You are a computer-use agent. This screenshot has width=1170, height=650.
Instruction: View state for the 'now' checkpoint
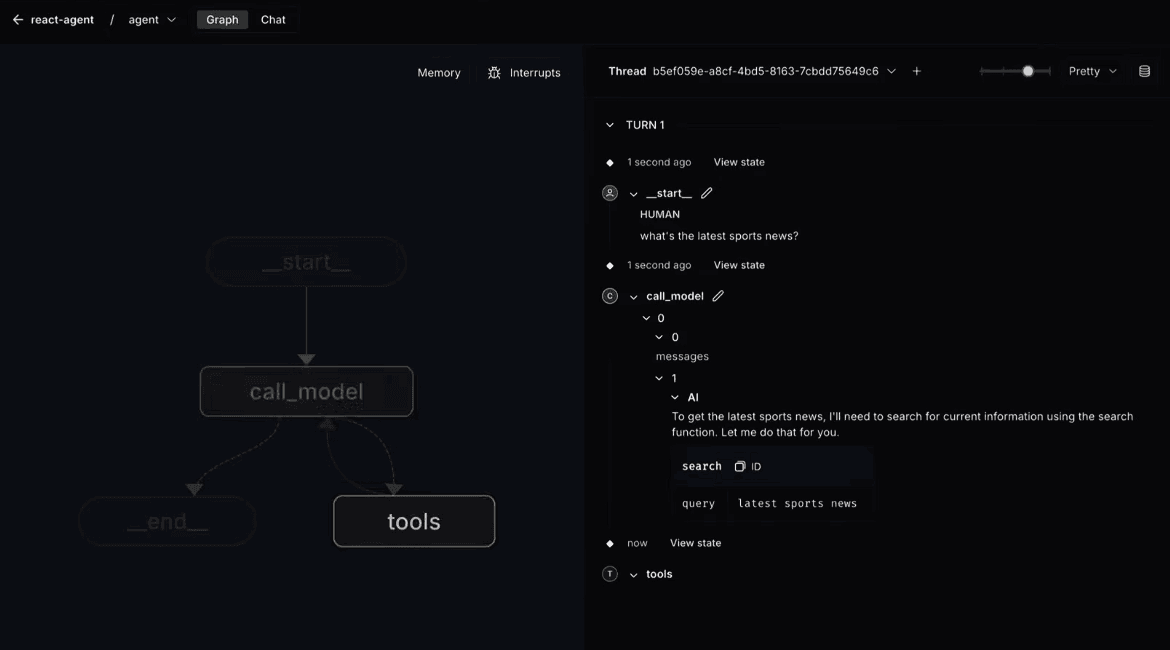pos(695,543)
